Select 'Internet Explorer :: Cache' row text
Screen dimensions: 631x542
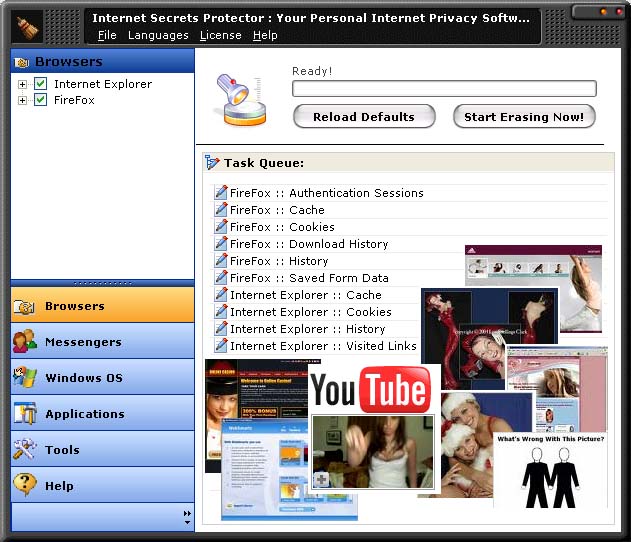click(x=306, y=295)
